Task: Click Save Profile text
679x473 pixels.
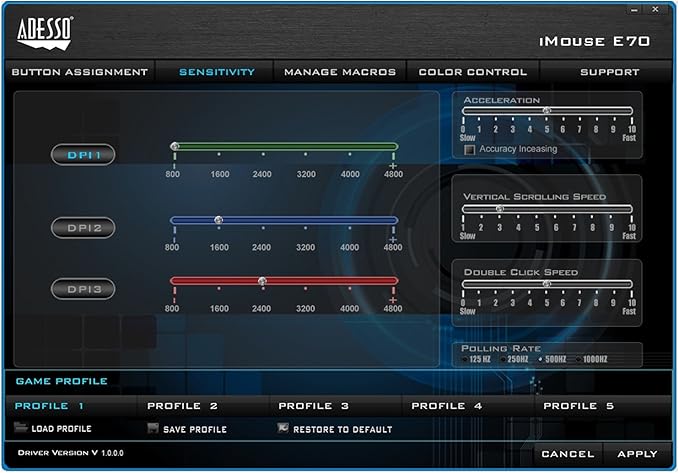Action: 195,429
